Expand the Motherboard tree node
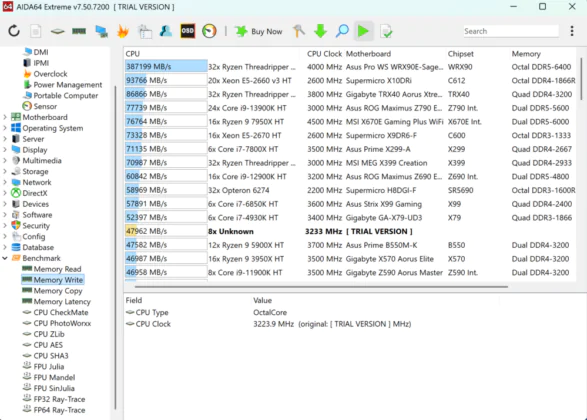This screenshot has width=587, height=420. (5, 117)
